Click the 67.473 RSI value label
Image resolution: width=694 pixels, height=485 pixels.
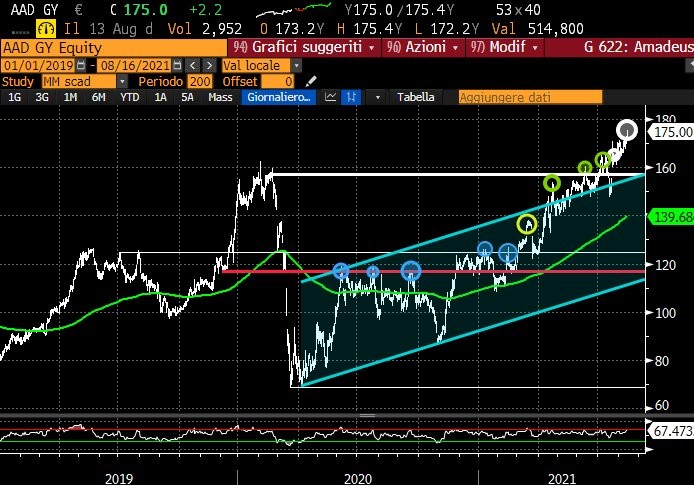(672, 431)
